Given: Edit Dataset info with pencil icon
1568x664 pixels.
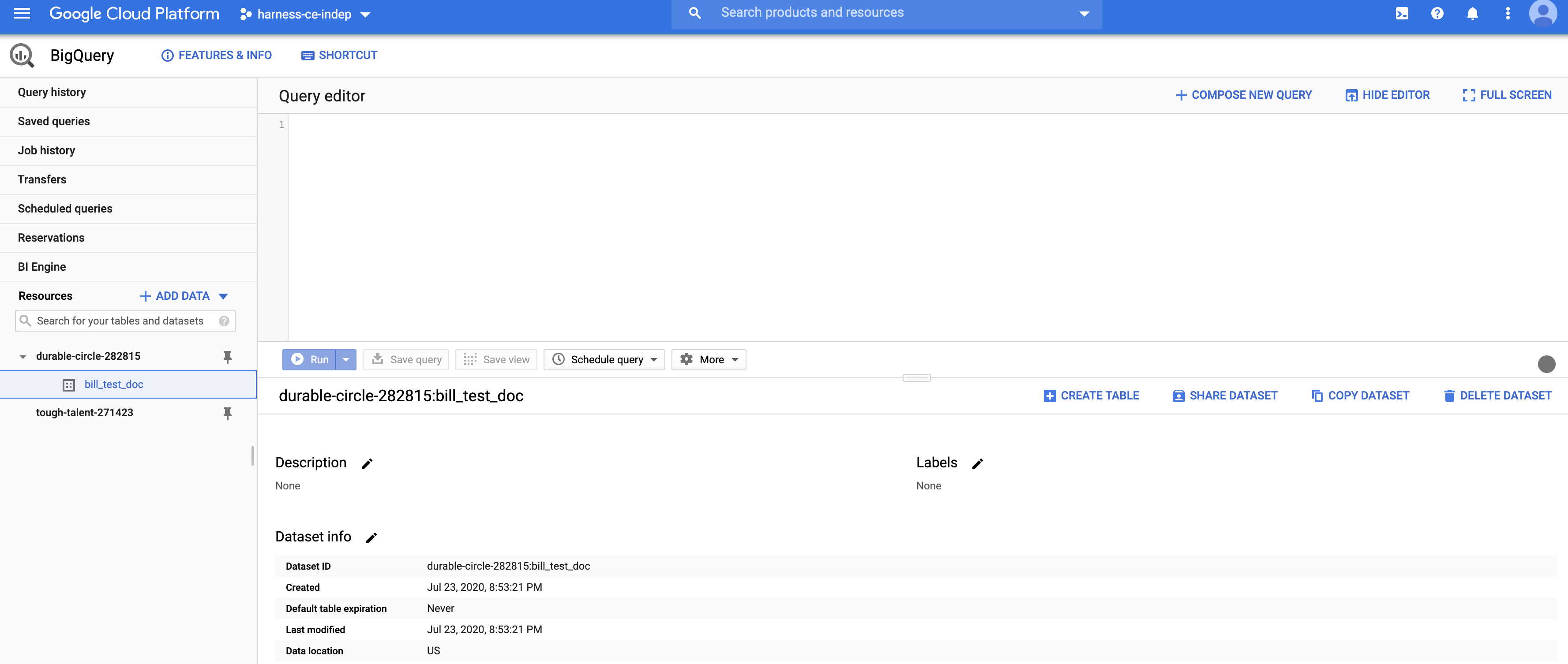Looking at the screenshot, I should [371, 537].
